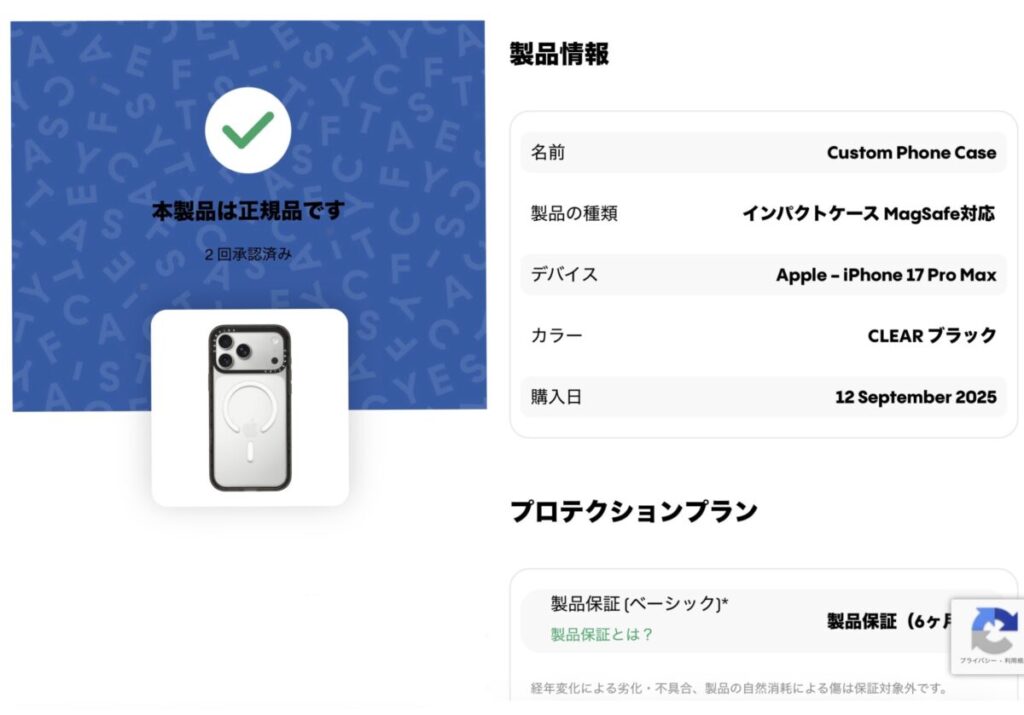Select the 名前 Custom Phone Case row
Viewport: 1024px width, 715px height.
(x=762, y=153)
